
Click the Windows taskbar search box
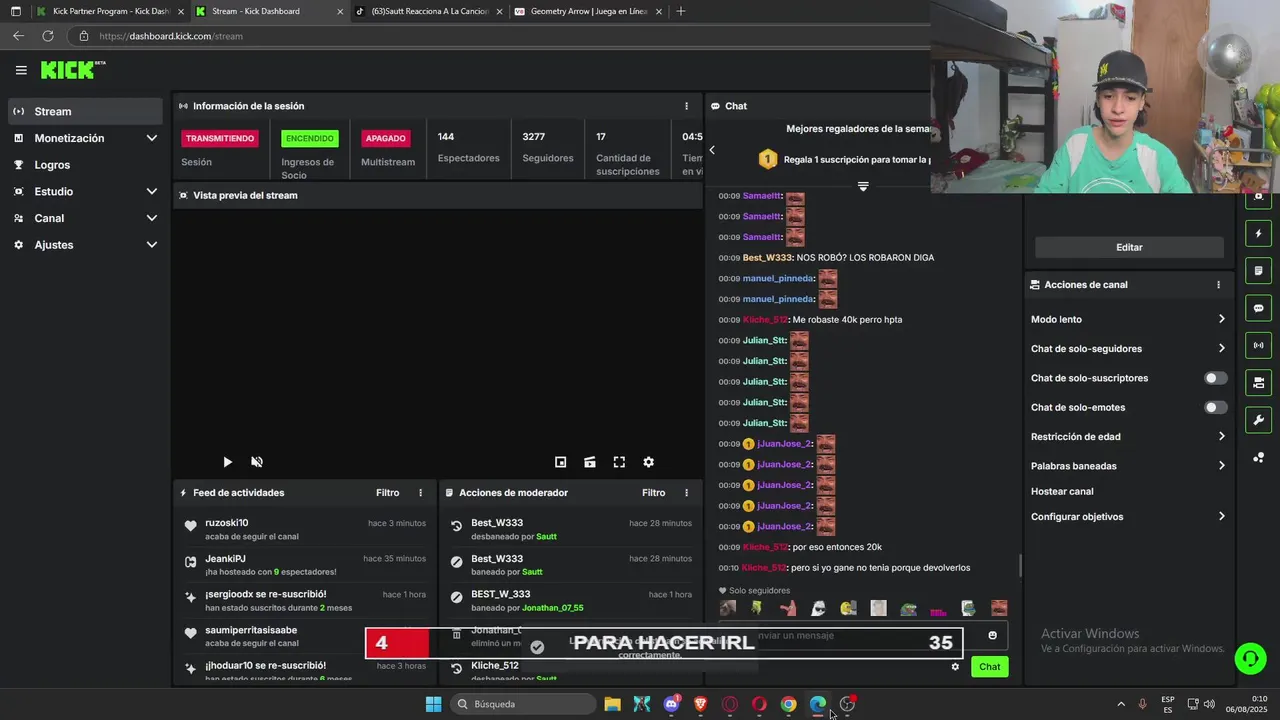(x=525, y=704)
